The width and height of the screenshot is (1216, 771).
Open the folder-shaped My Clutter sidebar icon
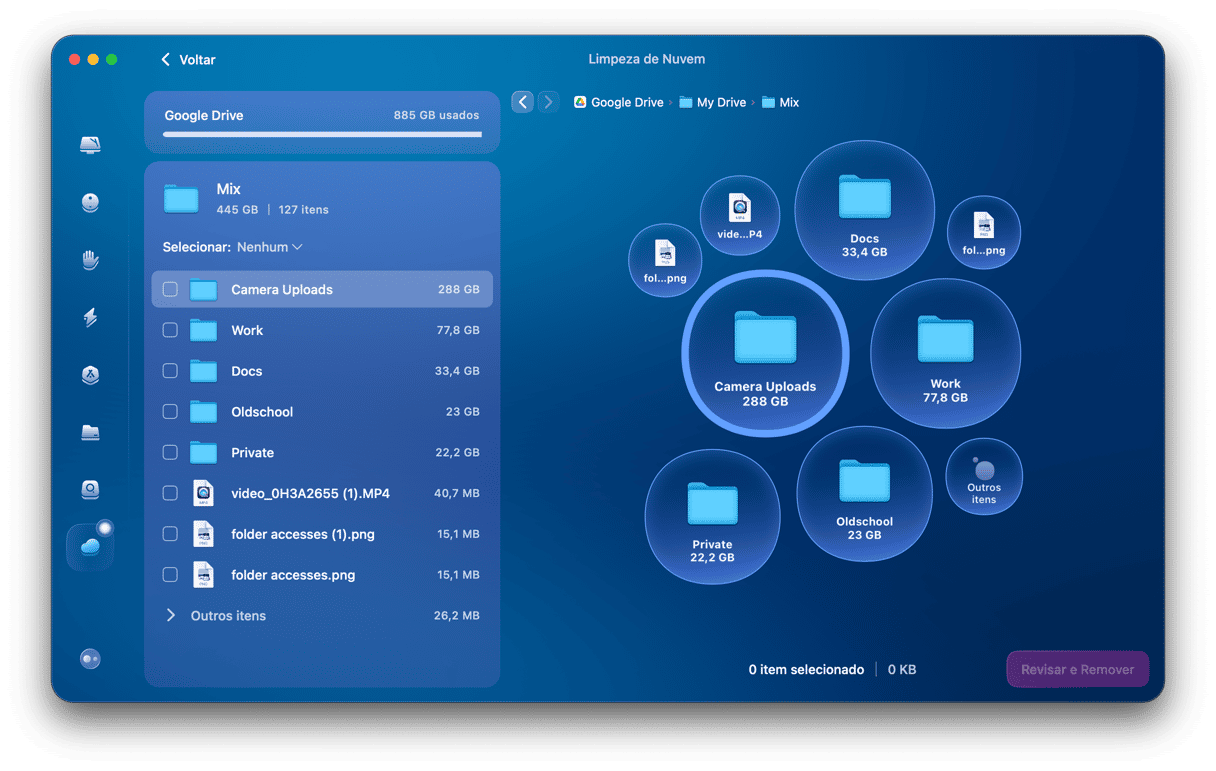[x=90, y=432]
